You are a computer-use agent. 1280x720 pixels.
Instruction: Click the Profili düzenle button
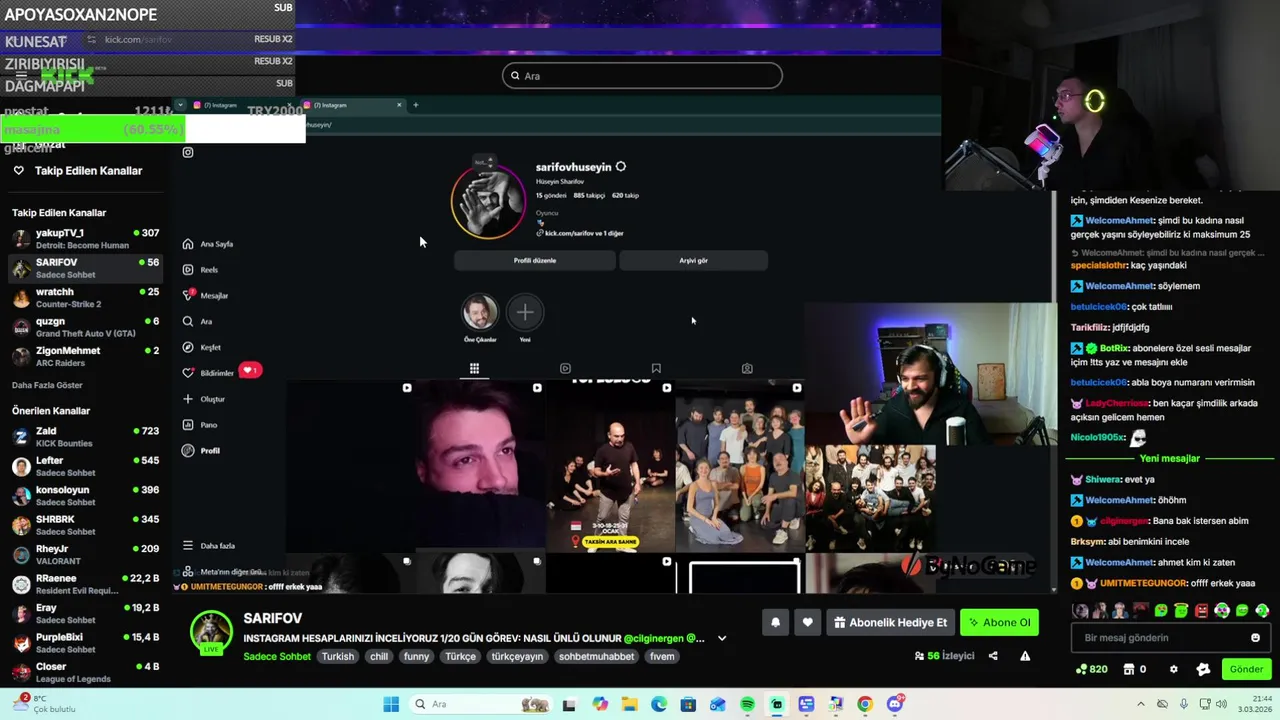(x=535, y=260)
